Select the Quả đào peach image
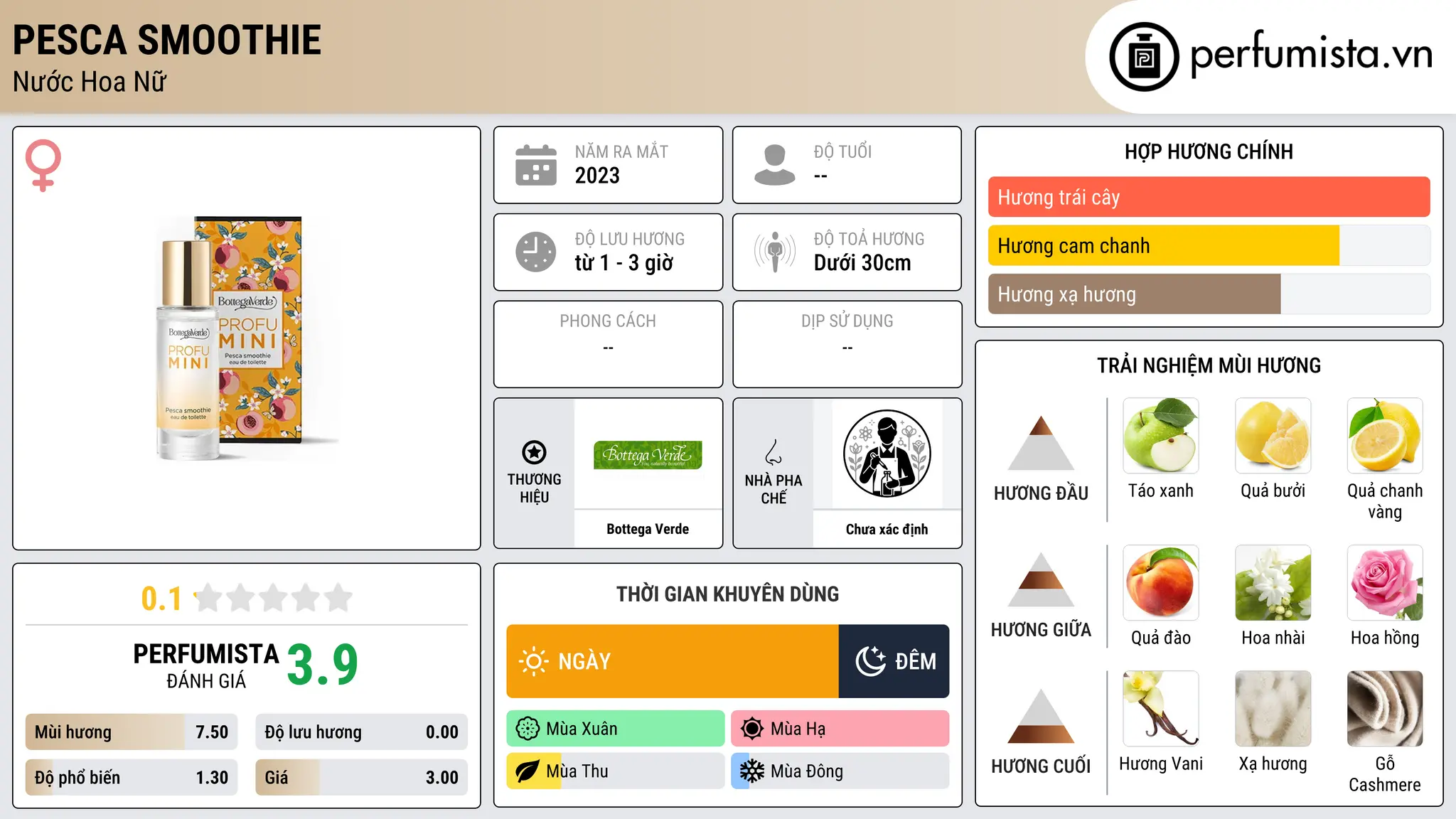This screenshot has height=819, width=1456. [1161, 583]
